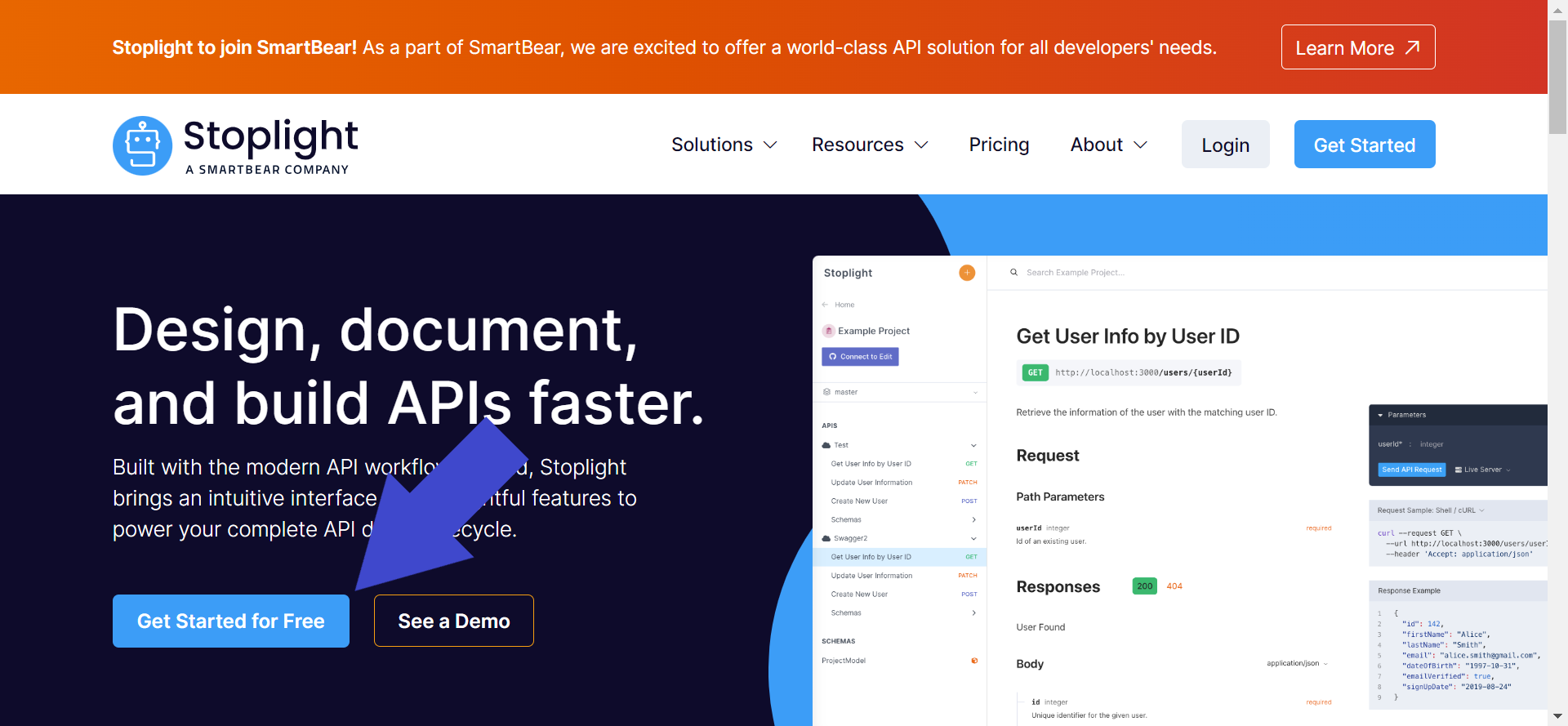
Task: Click the Search Example Project field
Action: (x=1075, y=273)
